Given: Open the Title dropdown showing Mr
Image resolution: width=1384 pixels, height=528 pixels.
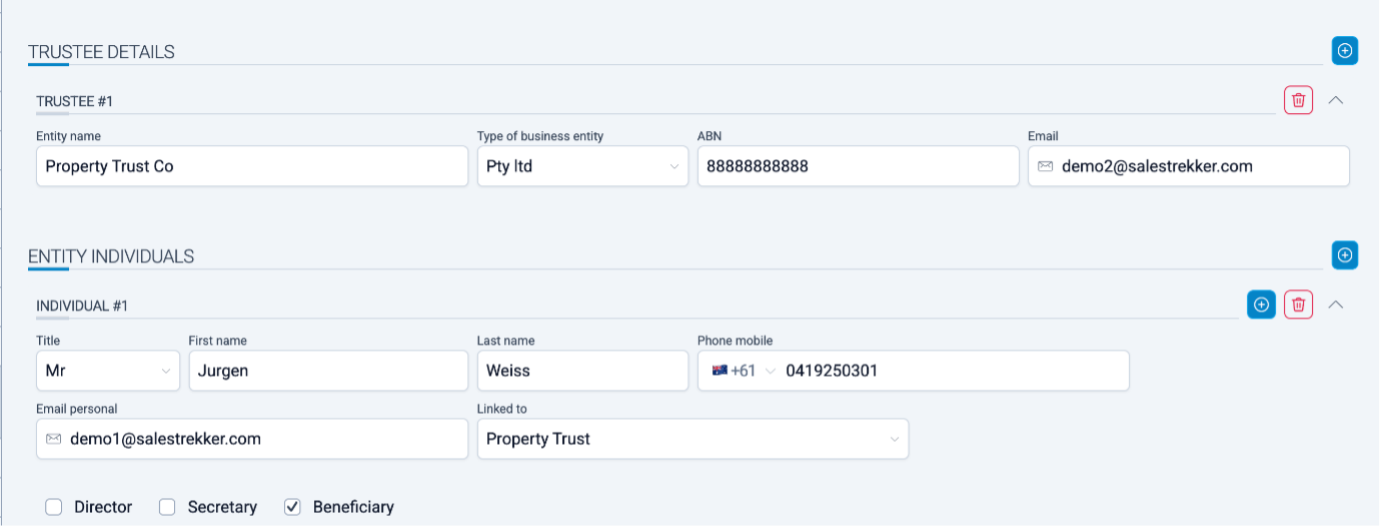Looking at the screenshot, I should tap(108, 371).
